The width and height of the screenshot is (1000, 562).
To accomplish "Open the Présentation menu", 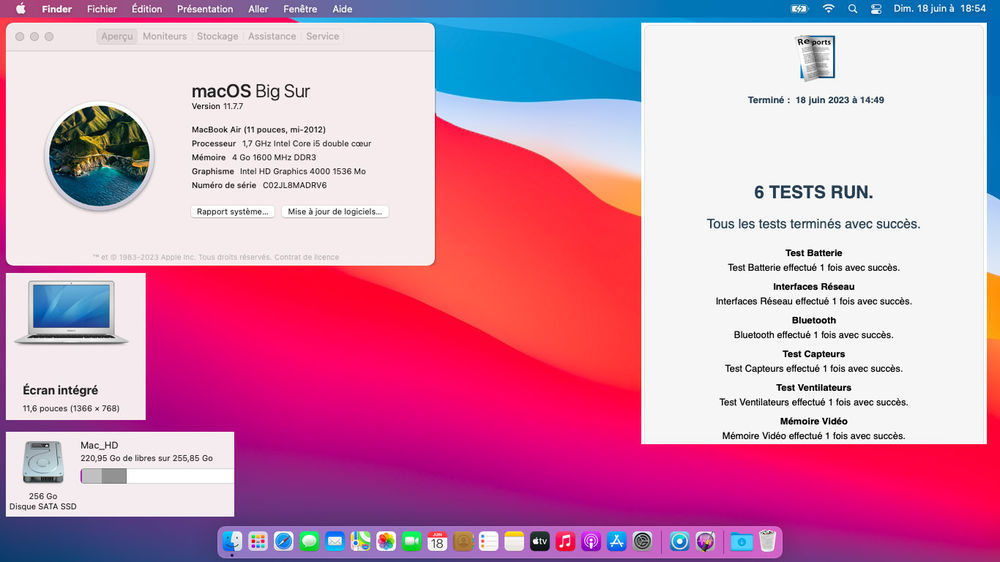I will [205, 9].
